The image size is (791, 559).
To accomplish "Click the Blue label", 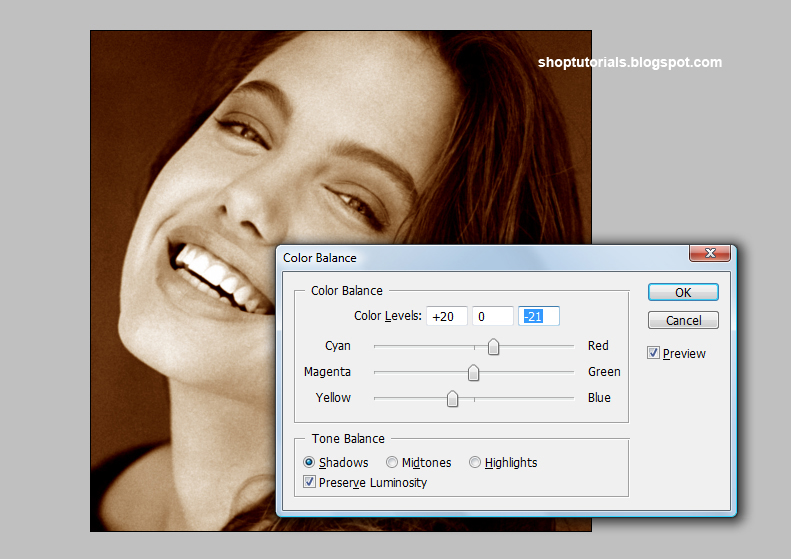I will pyautogui.click(x=599, y=398).
